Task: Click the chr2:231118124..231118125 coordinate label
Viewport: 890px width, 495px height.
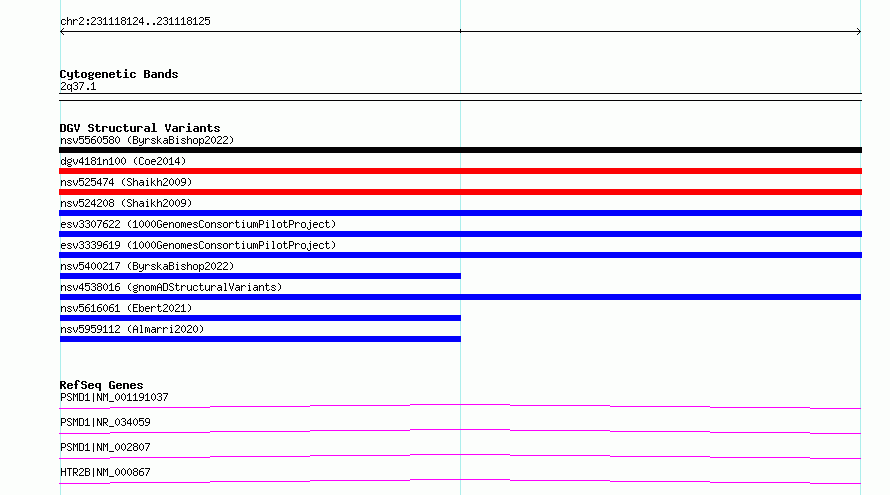Action: point(135,22)
